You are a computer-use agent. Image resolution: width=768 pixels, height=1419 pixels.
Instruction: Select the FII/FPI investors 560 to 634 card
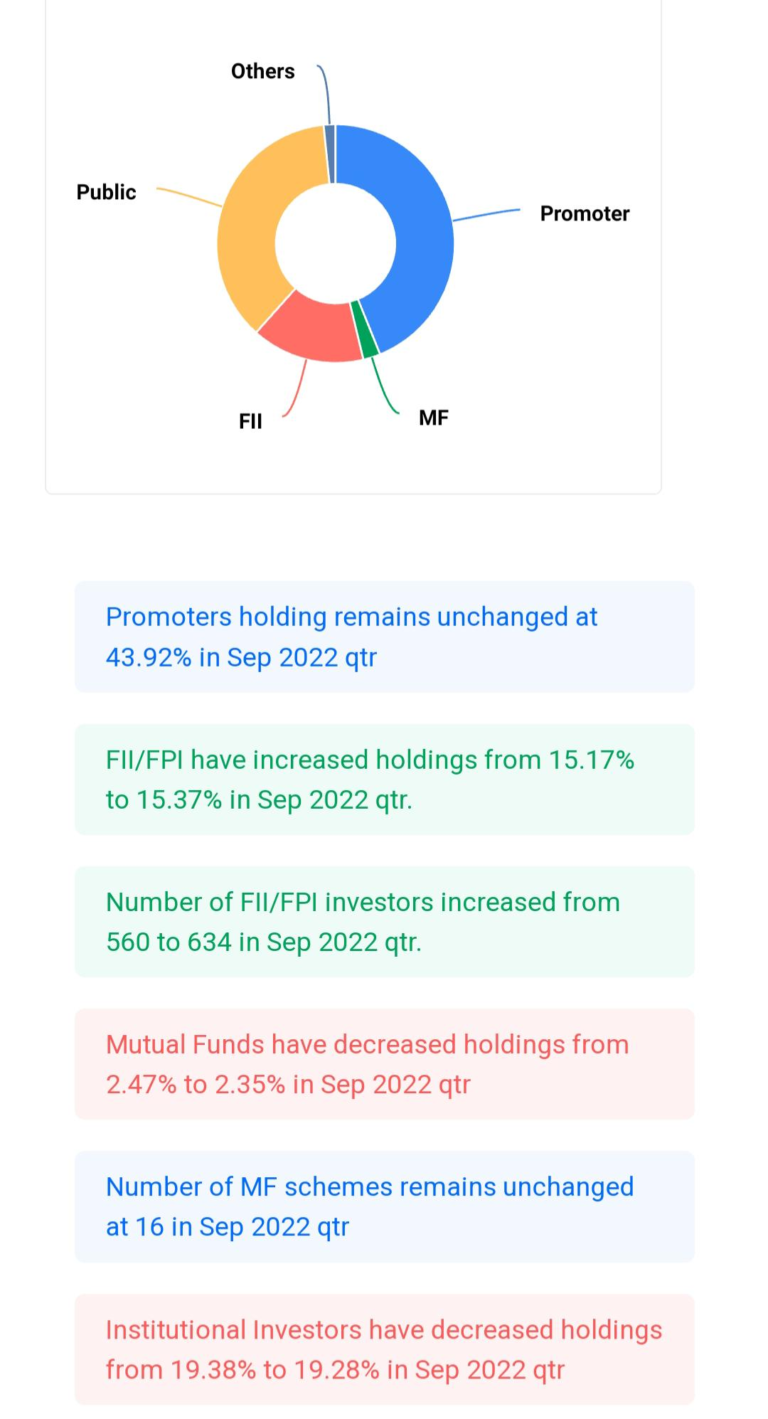tap(384, 921)
